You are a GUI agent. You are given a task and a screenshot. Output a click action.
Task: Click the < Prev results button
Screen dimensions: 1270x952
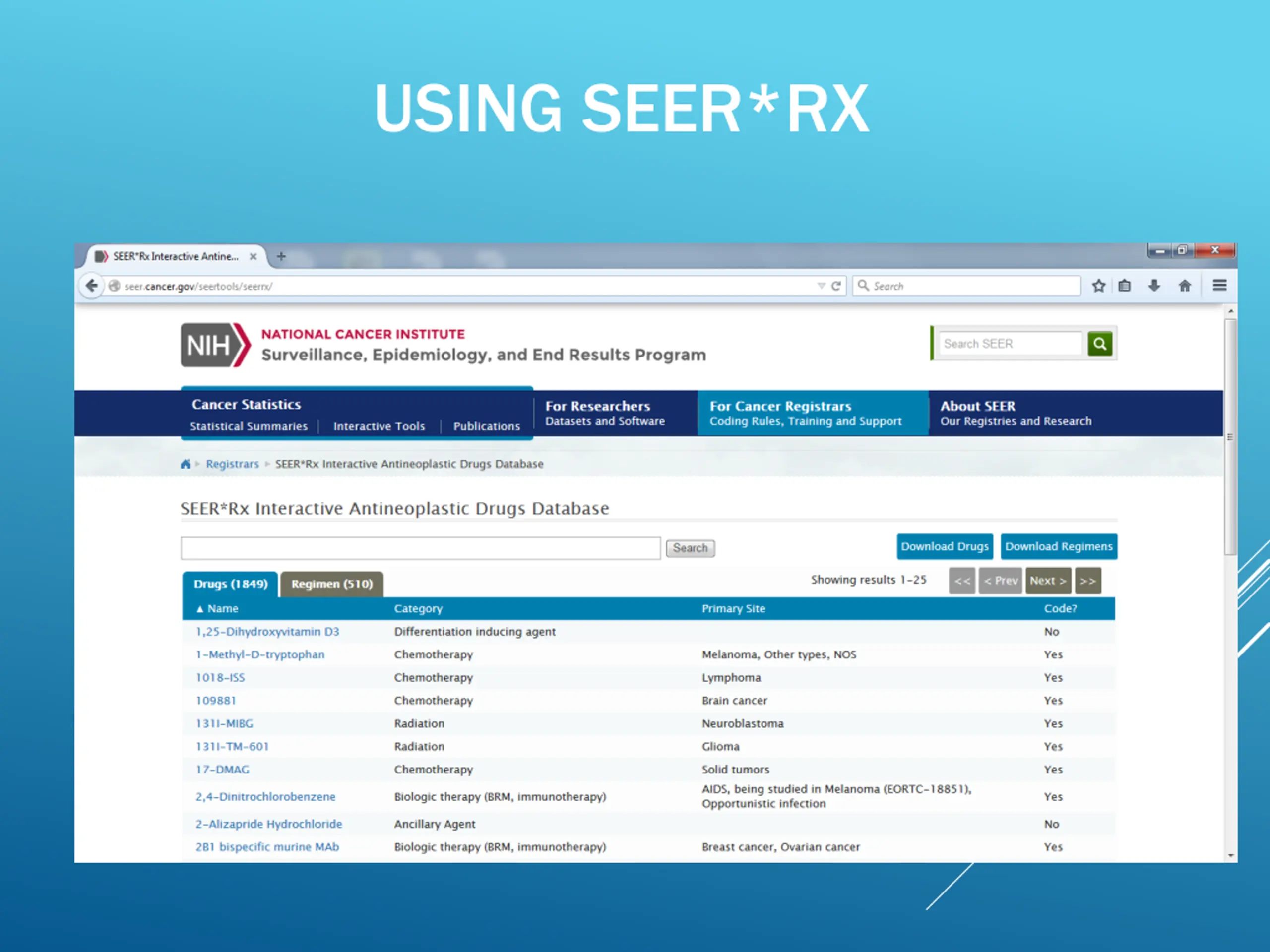(x=1000, y=581)
